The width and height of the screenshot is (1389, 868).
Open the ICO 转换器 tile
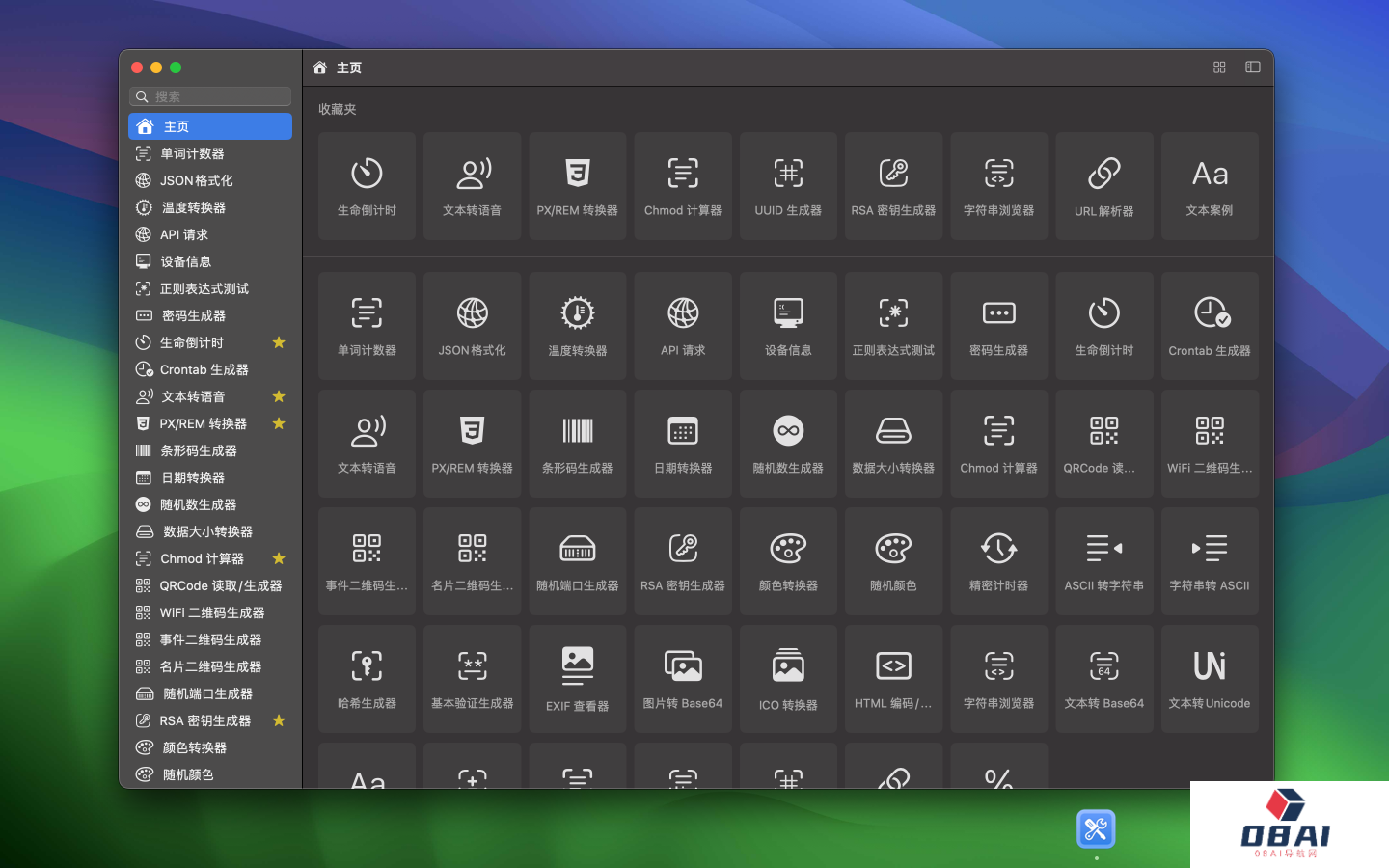point(788,679)
